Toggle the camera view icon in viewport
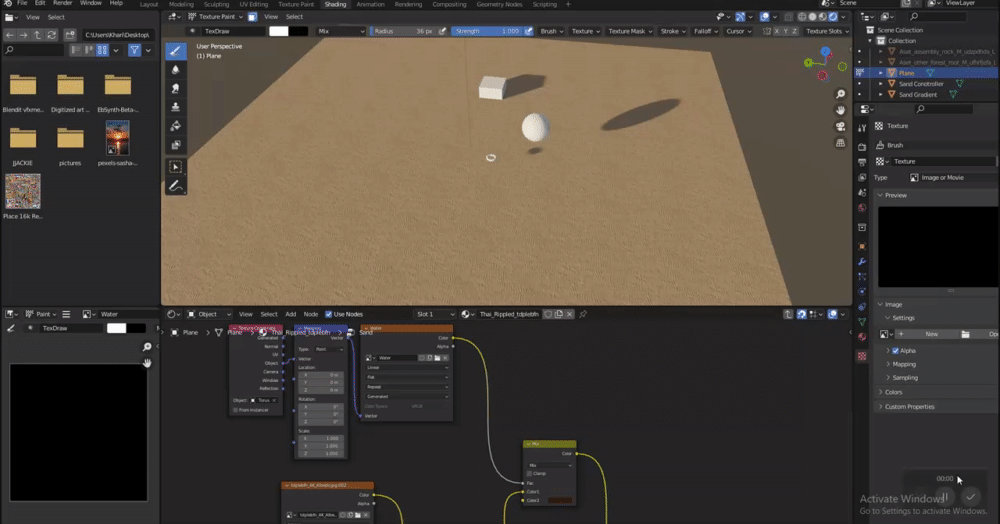 (841, 127)
